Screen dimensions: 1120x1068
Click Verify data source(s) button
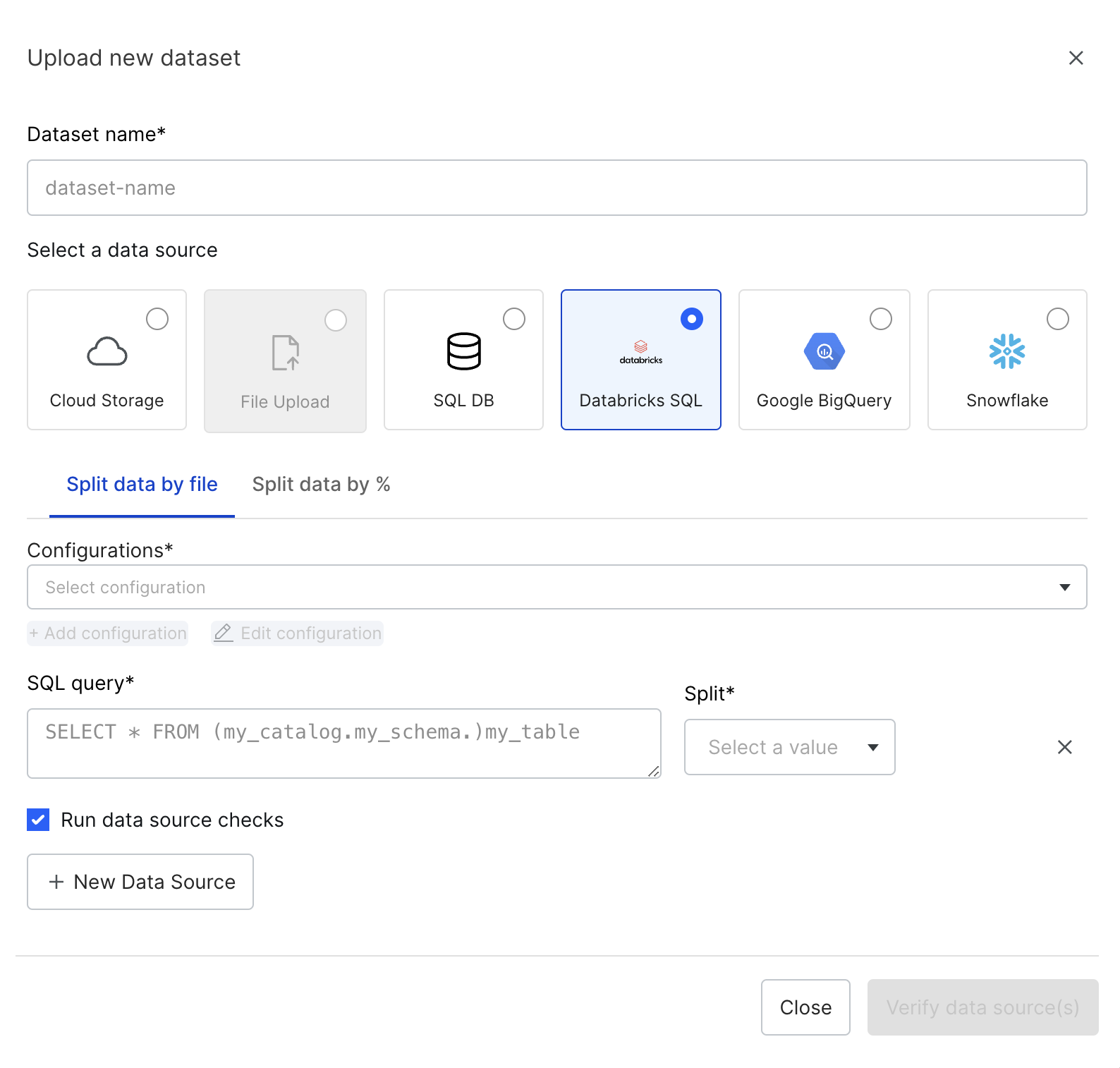(983, 1007)
